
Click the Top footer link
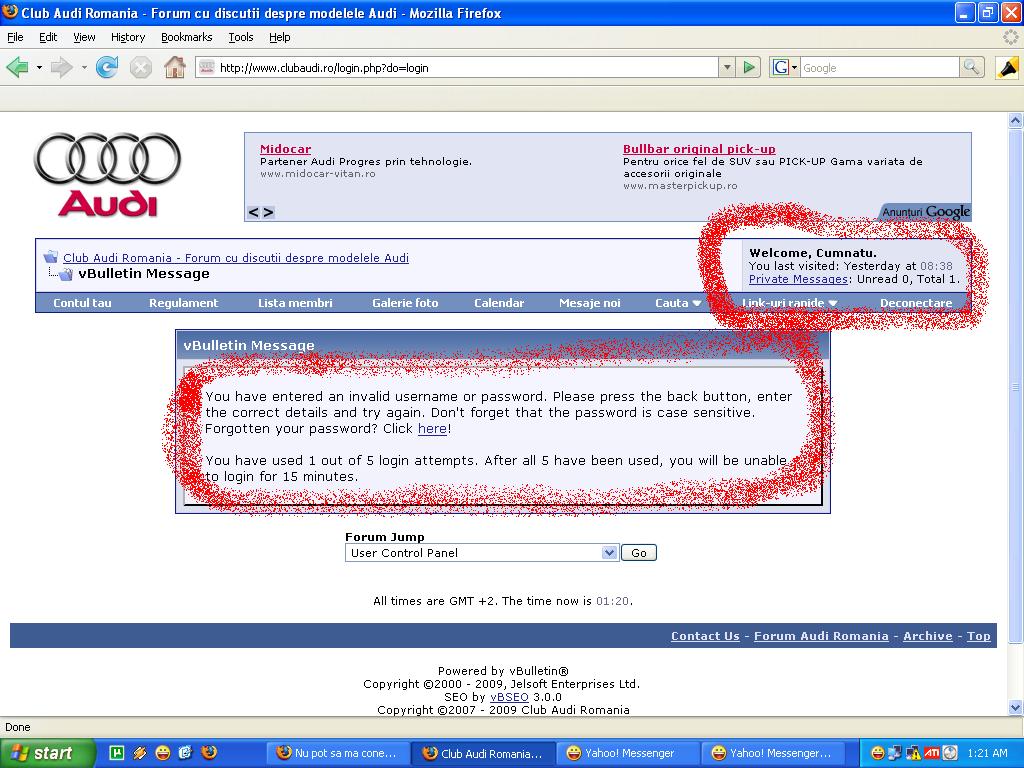tap(978, 636)
